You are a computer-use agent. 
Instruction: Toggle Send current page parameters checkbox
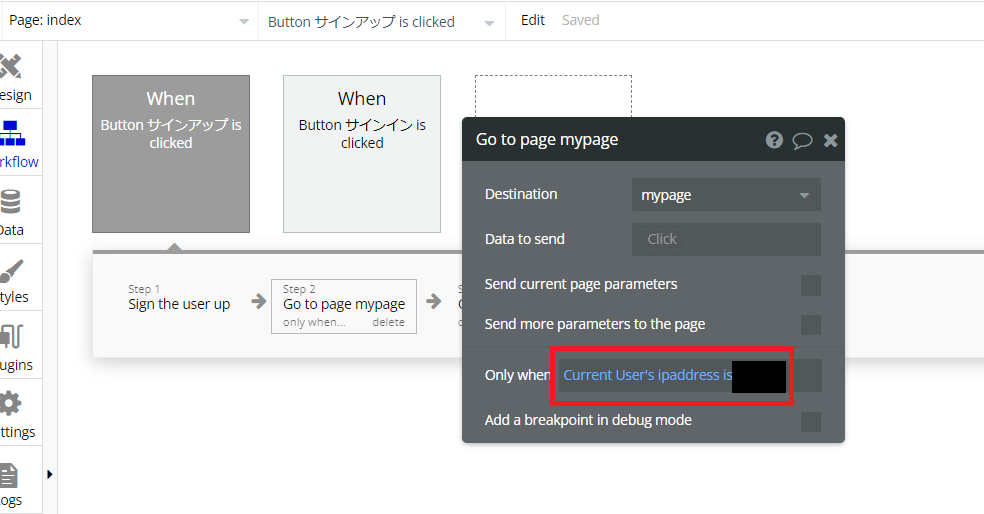click(811, 285)
